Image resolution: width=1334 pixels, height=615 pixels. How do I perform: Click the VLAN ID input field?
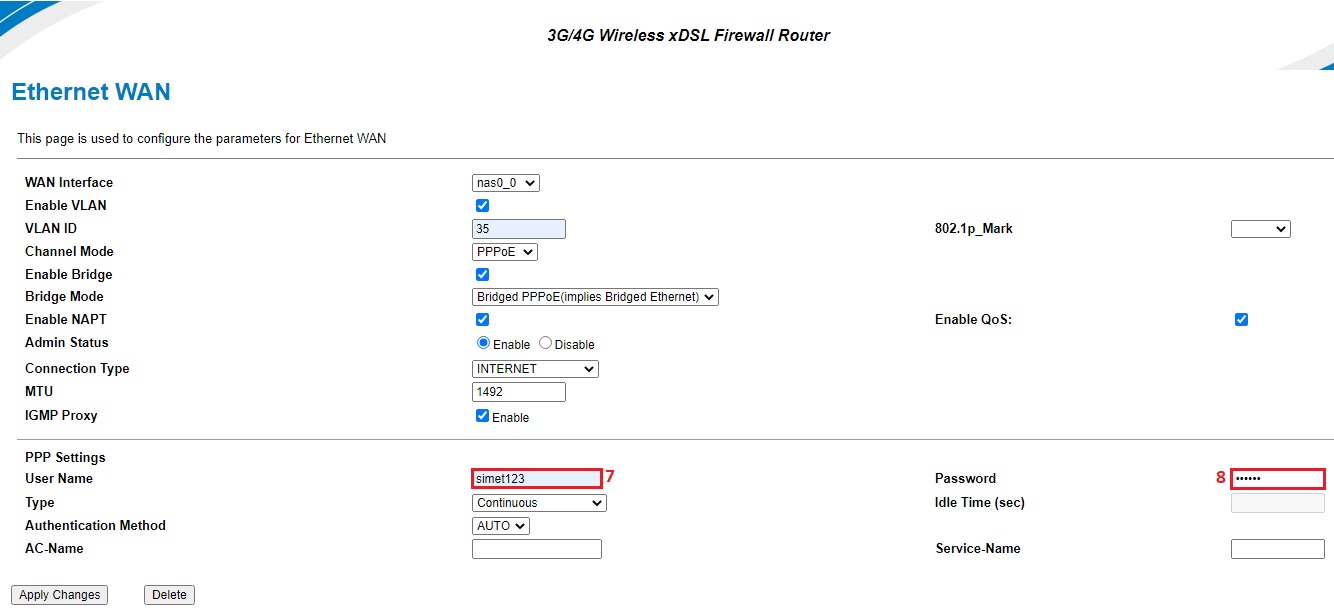[518, 229]
